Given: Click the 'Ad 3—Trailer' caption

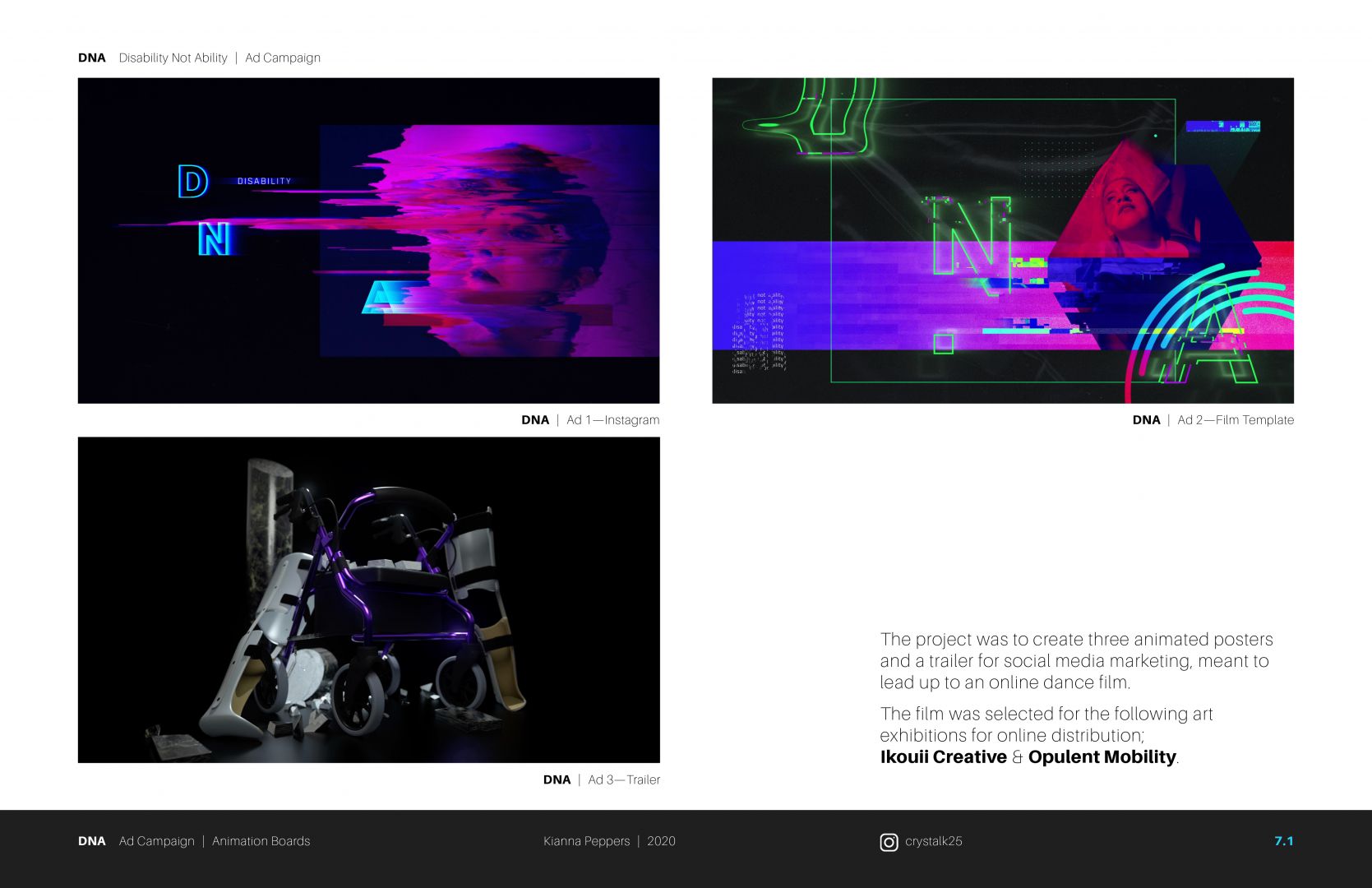Looking at the screenshot, I should click(x=623, y=780).
